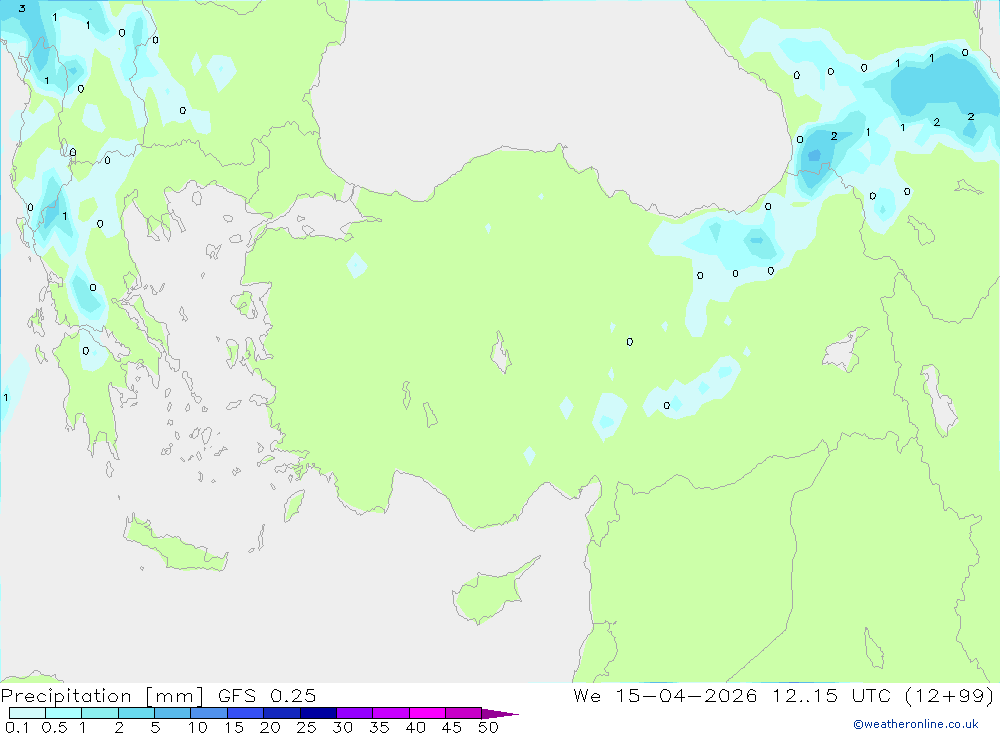
Task: Click the 'Precipitation [mm]' title text
Action: (x=102, y=696)
